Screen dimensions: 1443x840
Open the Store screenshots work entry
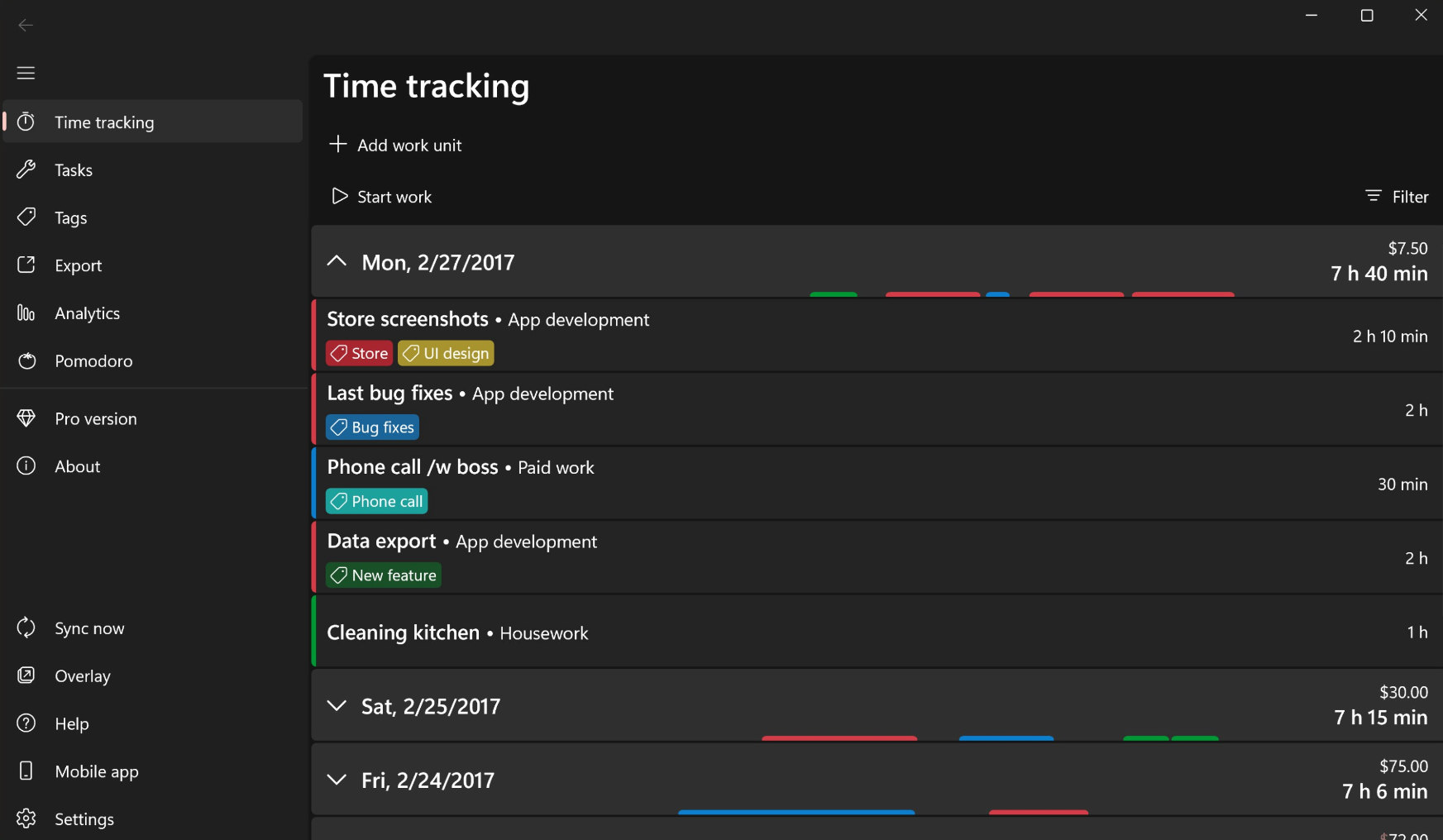[x=877, y=335]
